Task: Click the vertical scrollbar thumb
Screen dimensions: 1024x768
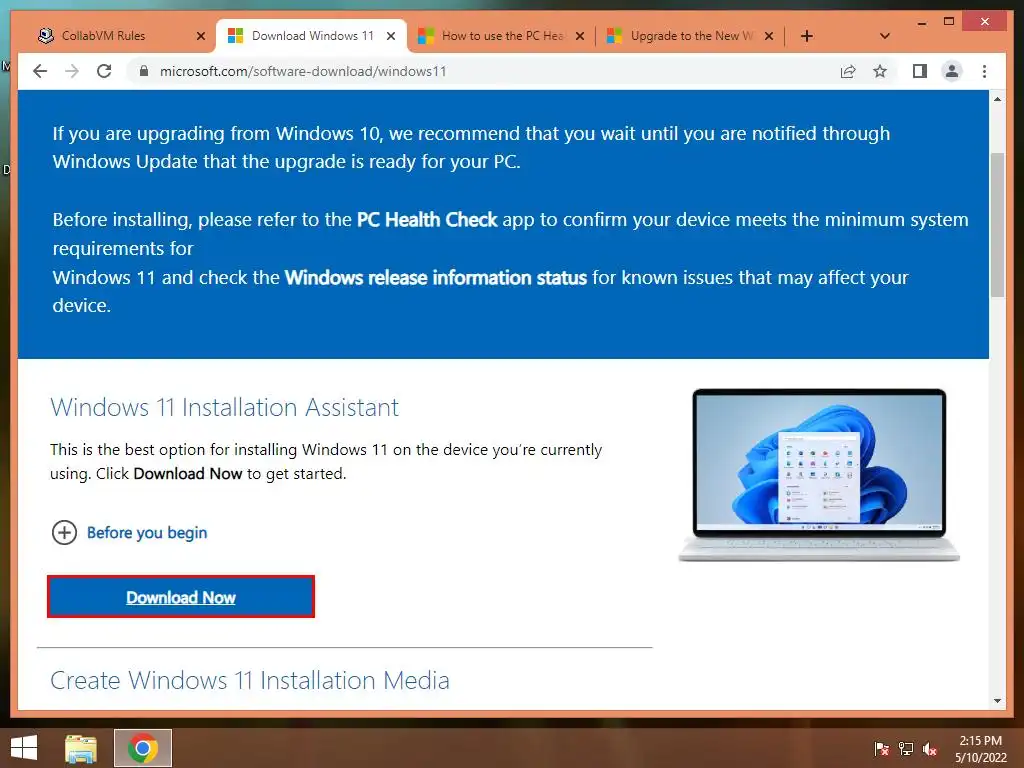Action: pyautogui.click(x=997, y=225)
